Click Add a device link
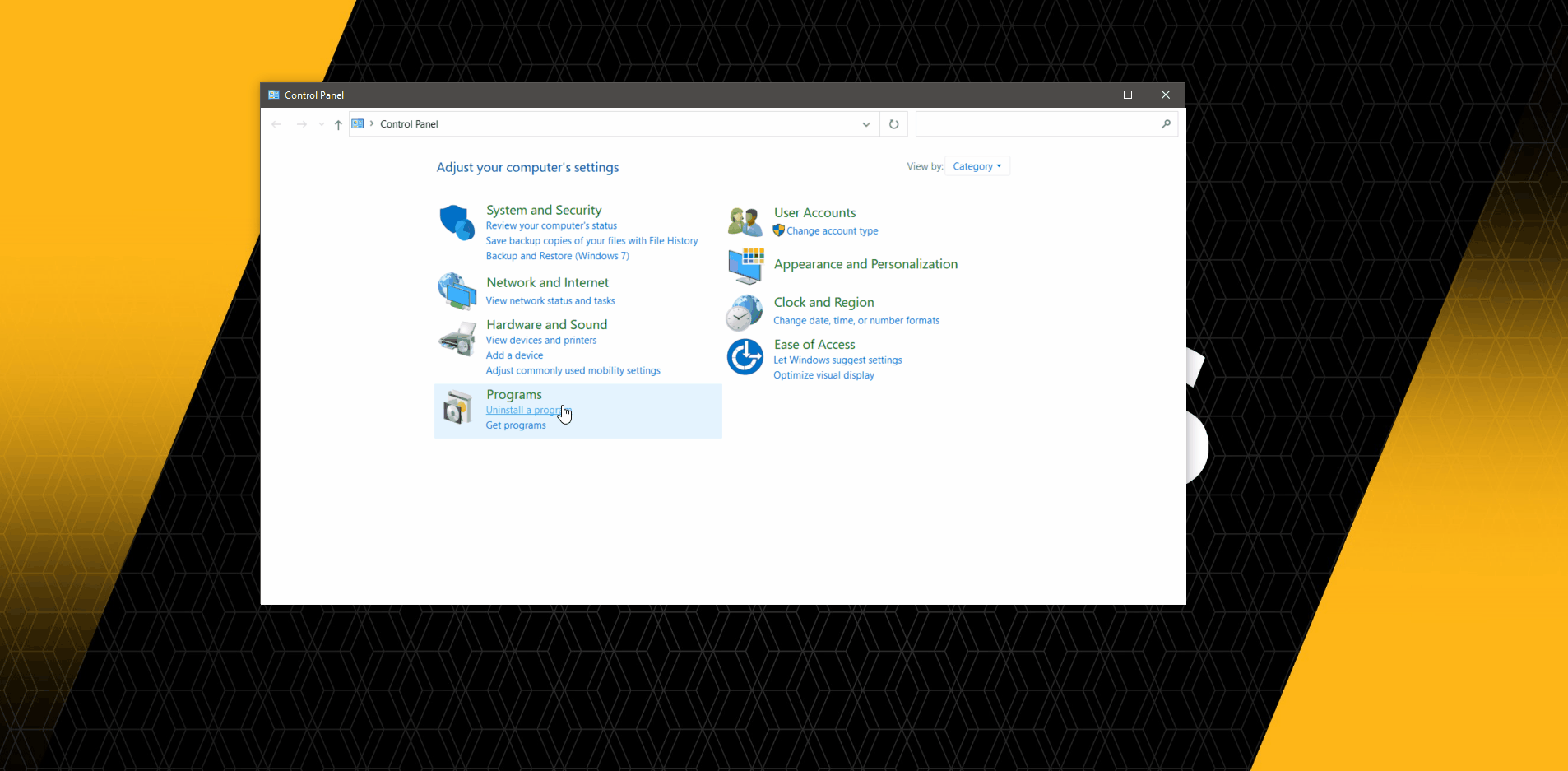The height and width of the screenshot is (771, 1568). 514,355
